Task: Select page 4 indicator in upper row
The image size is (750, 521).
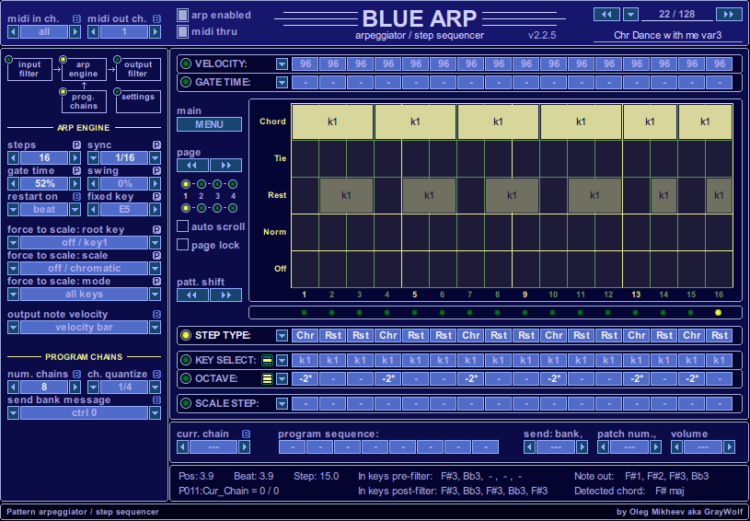Action: click(233, 184)
